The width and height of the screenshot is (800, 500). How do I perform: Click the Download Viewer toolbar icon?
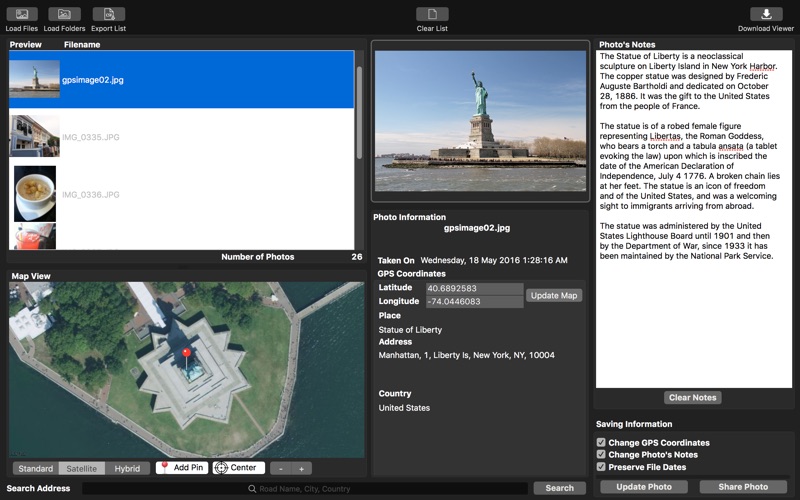[766, 14]
